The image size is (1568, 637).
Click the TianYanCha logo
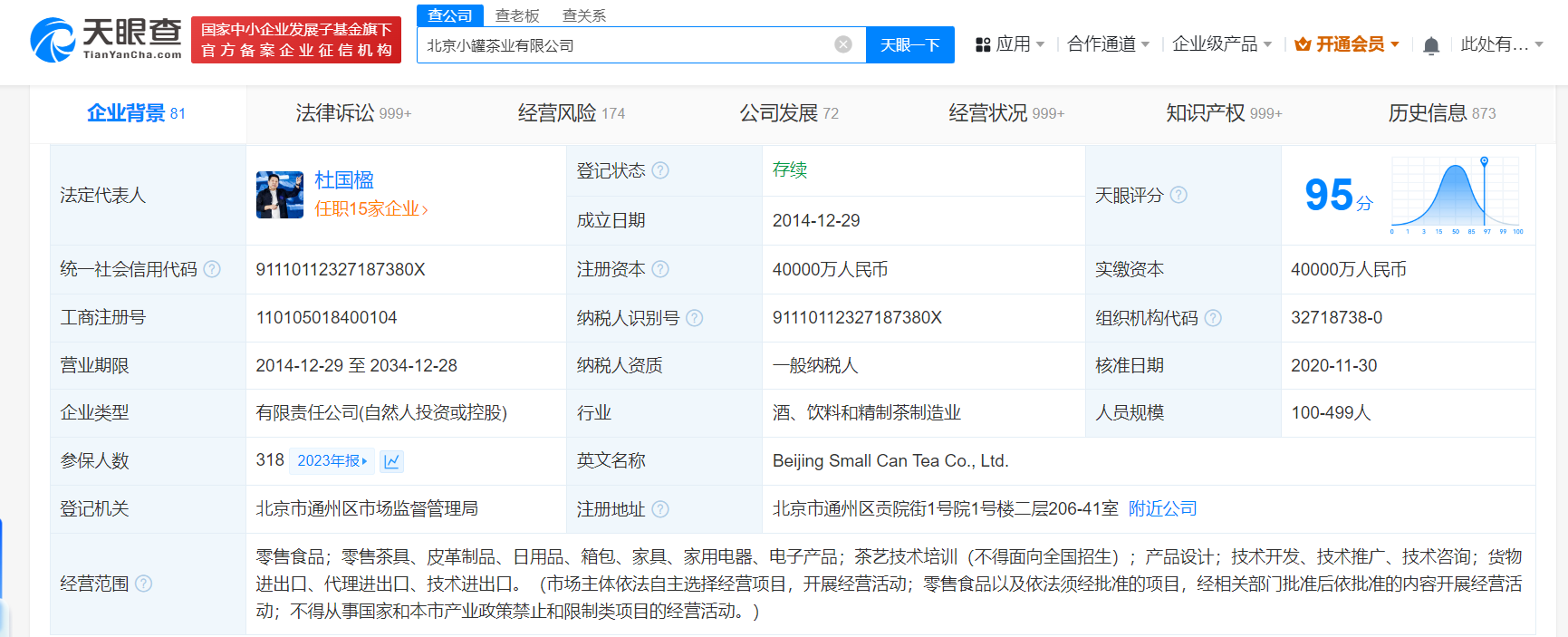point(106,40)
